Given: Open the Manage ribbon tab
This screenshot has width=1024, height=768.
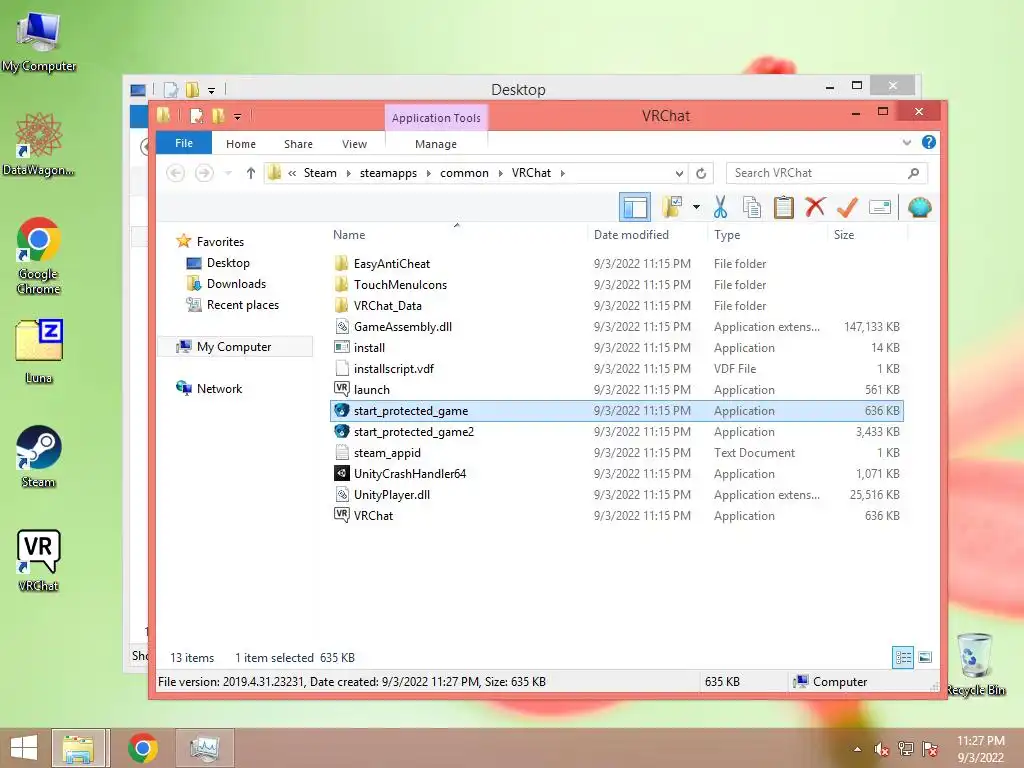Looking at the screenshot, I should 436,144.
